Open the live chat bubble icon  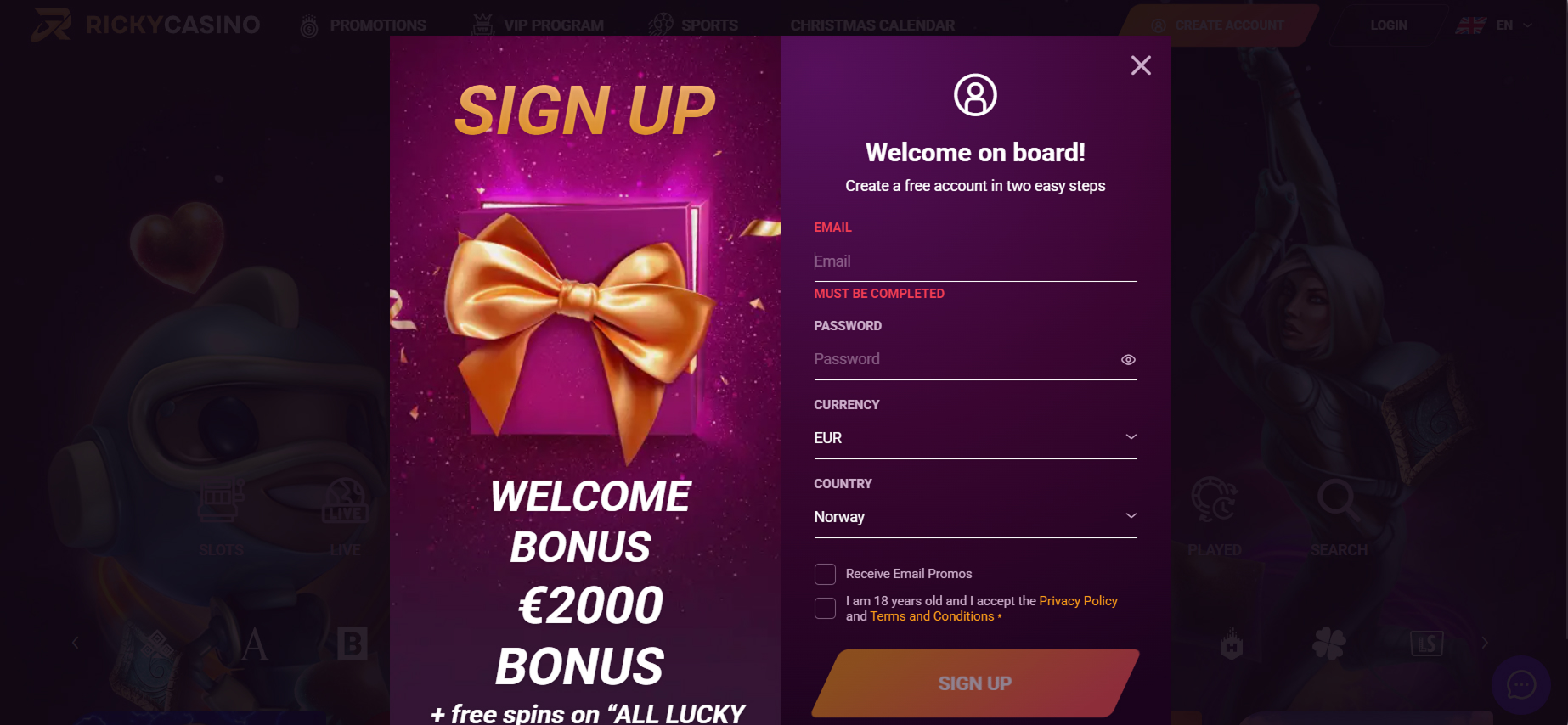click(1521, 684)
